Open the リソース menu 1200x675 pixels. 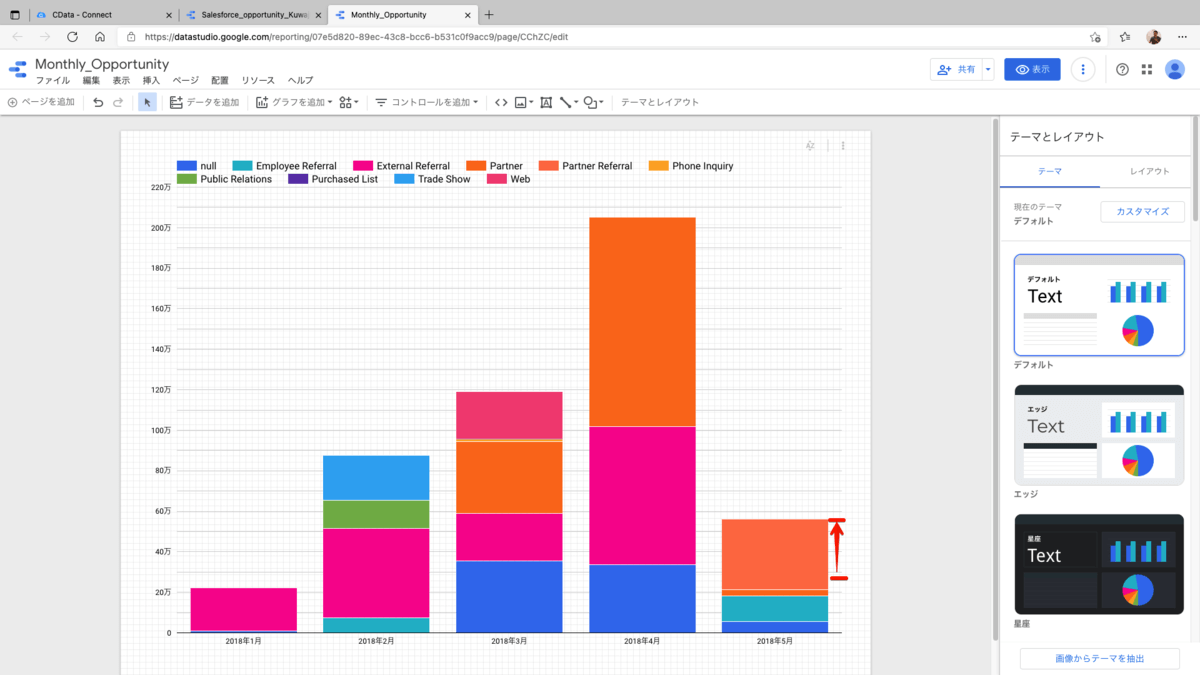257,80
